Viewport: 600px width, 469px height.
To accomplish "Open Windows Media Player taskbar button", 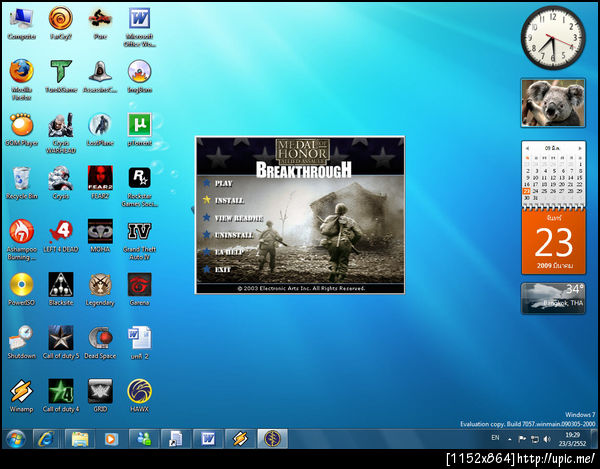I will coord(111,439).
